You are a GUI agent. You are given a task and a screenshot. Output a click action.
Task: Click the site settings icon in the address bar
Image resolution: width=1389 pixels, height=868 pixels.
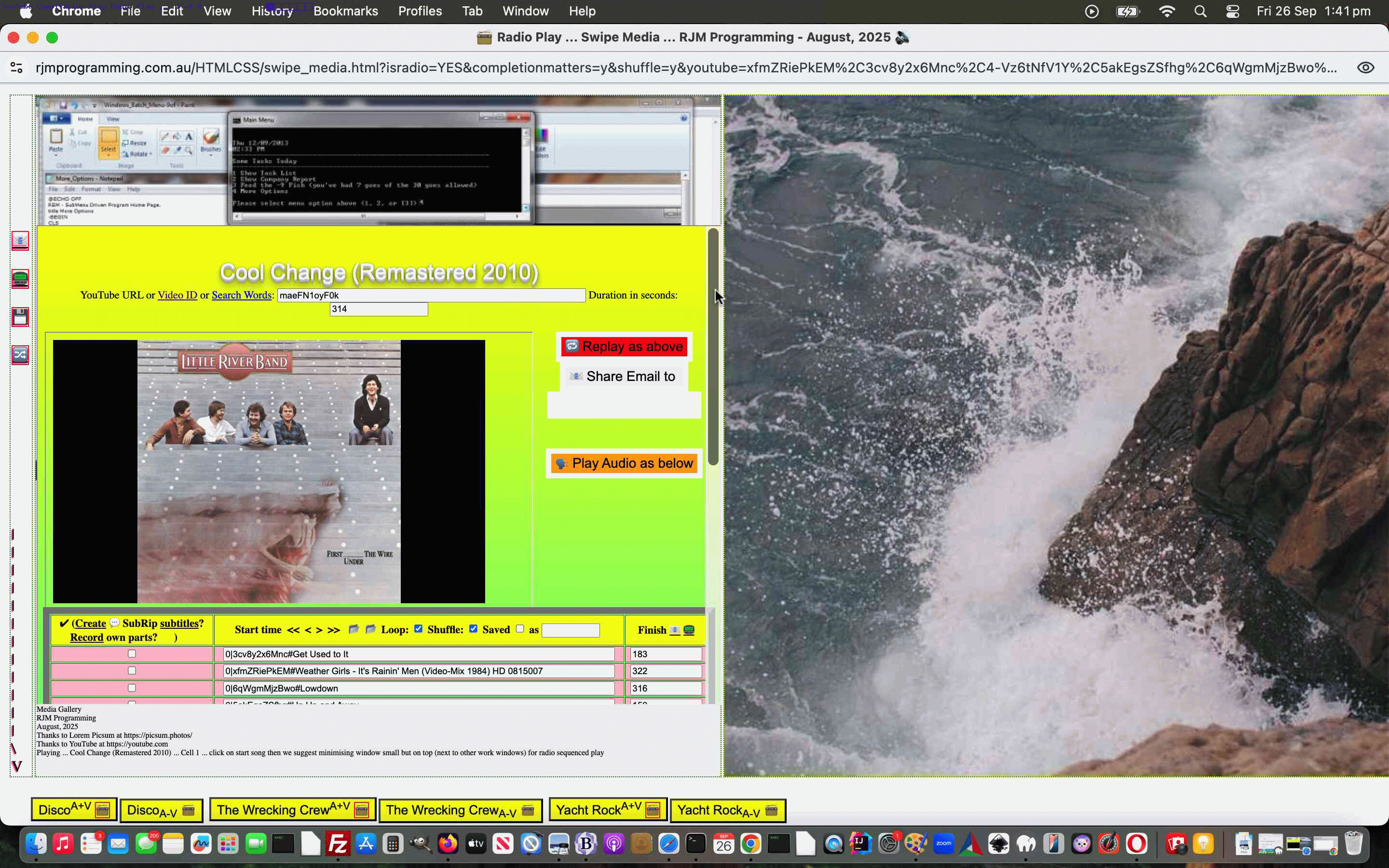[x=17, y=68]
